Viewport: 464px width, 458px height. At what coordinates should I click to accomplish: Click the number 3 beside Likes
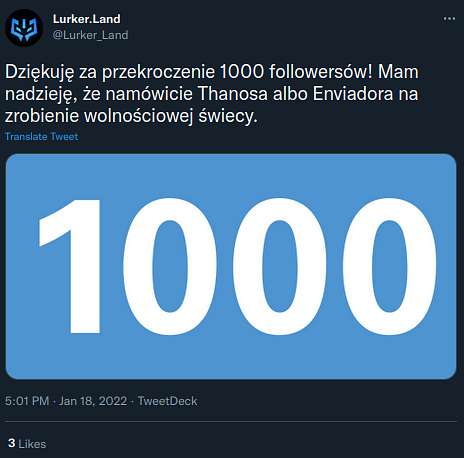pyautogui.click(x=12, y=443)
